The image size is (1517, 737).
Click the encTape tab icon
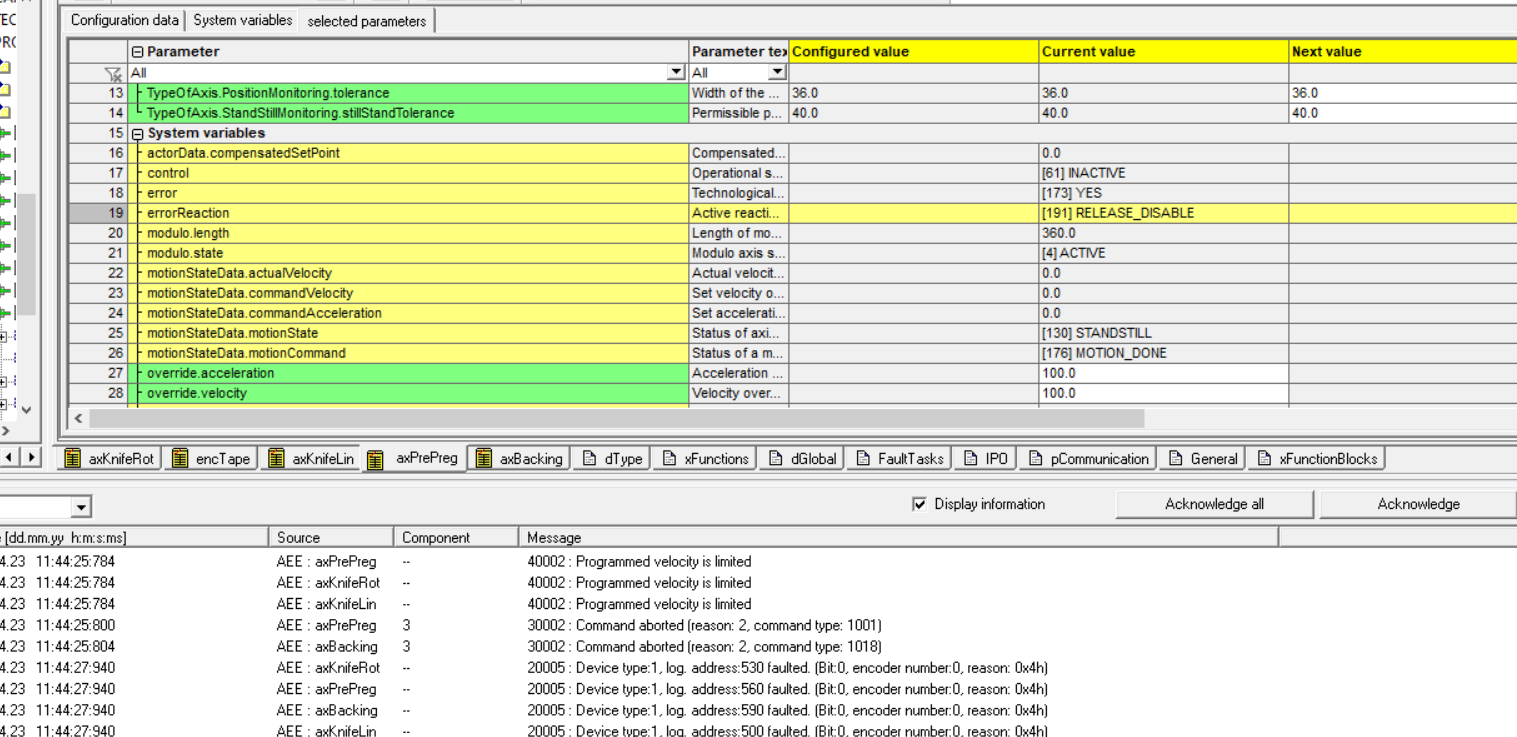180,459
